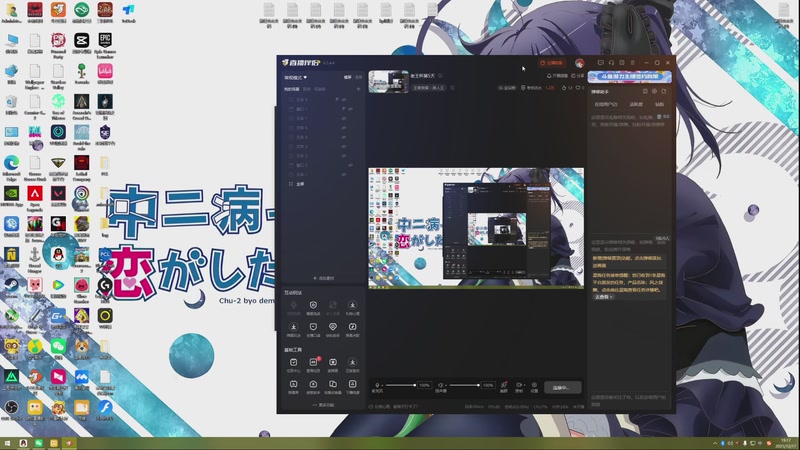800x450 pixels.
Task: Toggle visibility of source 文本 2
Action: (344, 156)
